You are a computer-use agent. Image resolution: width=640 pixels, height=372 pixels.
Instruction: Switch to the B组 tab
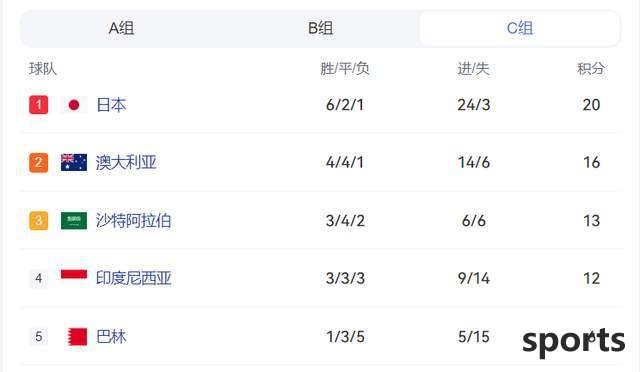click(x=320, y=28)
